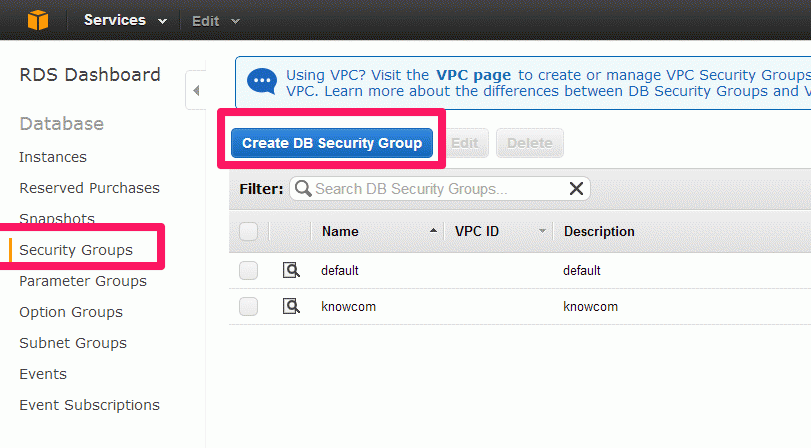Check the default security group row checkbox

[248, 270]
